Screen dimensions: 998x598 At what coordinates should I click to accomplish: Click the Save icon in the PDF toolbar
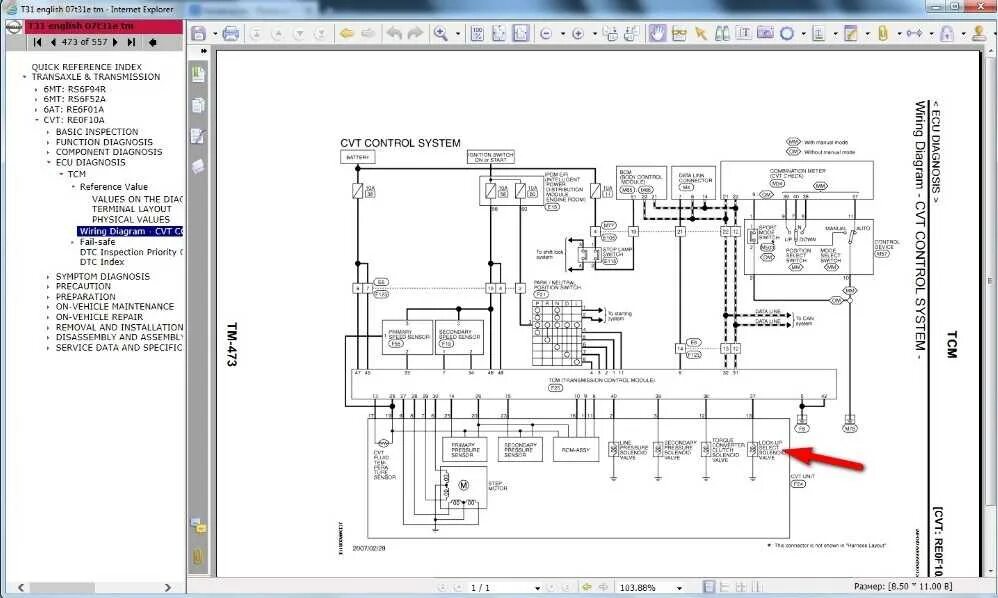click(198, 33)
